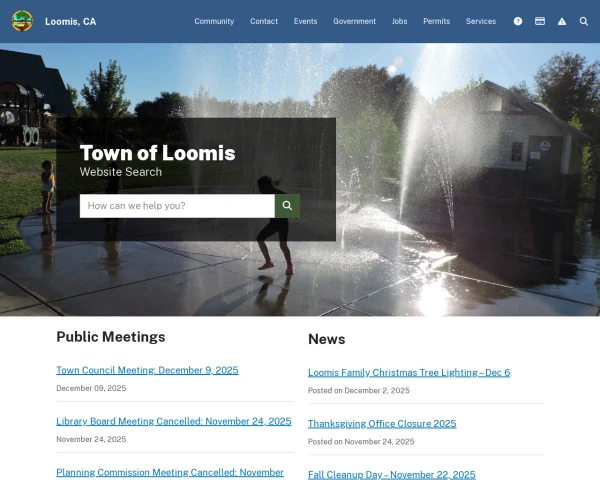Go to the Jobs menu item

(x=399, y=21)
